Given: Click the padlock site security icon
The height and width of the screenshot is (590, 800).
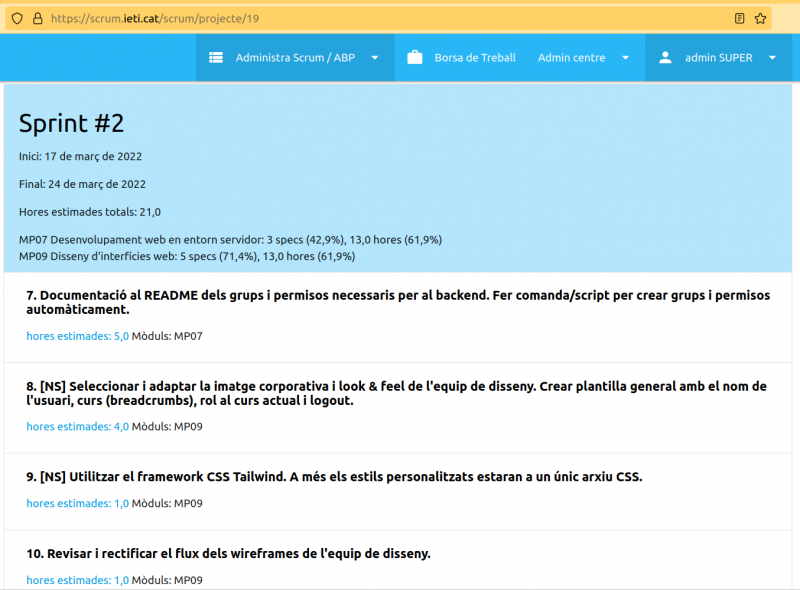Looking at the screenshot, I should pos(38,19).
